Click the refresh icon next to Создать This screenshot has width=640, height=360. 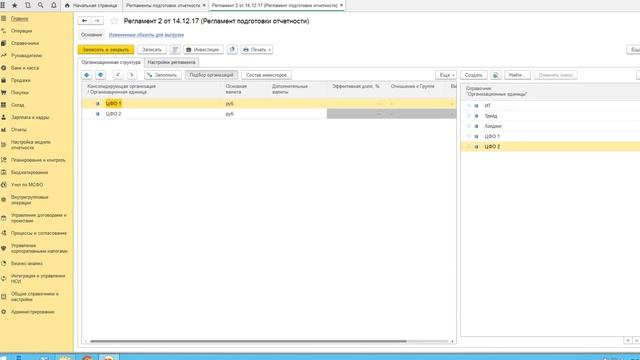tap(496, 75)
